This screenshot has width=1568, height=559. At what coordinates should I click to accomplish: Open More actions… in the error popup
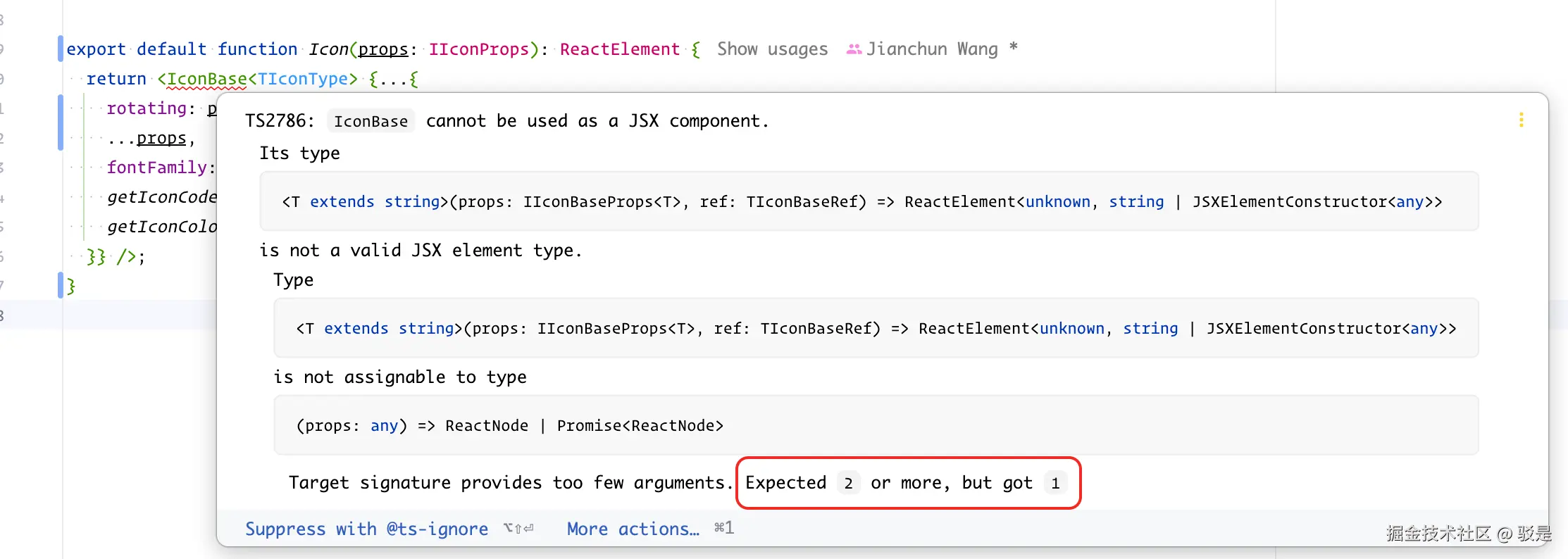(x=633, y=529)
